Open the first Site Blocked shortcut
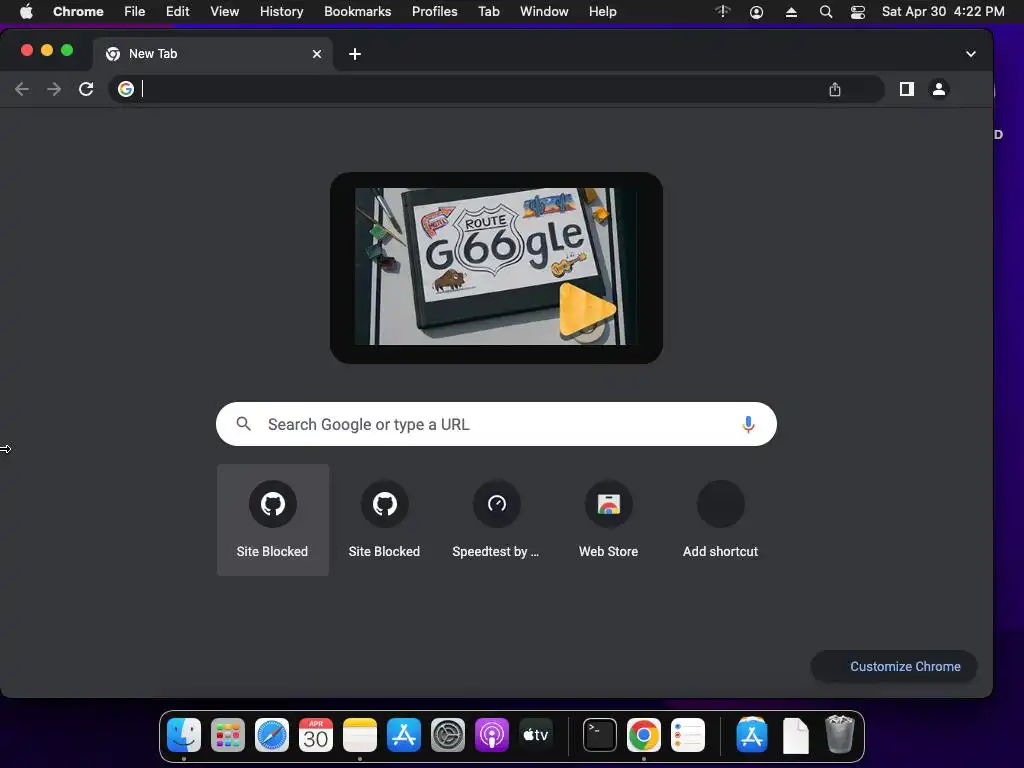This screenshot has width=1024, height=768. coord(272,520)
